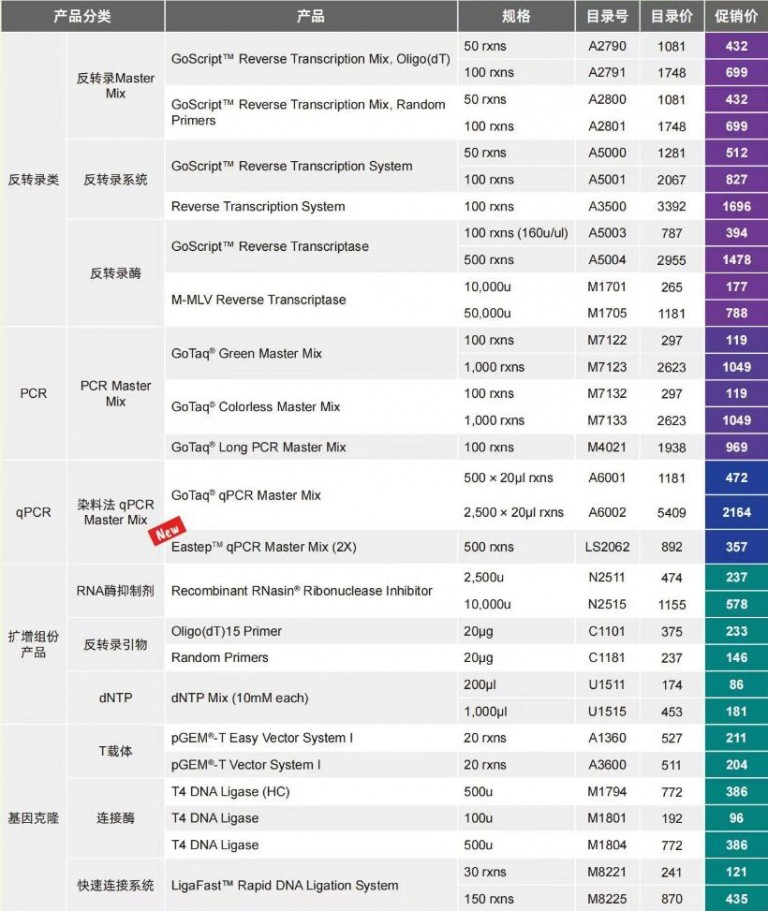Select catalog number A2801
The image size is (768, 911).
point(607,126)
